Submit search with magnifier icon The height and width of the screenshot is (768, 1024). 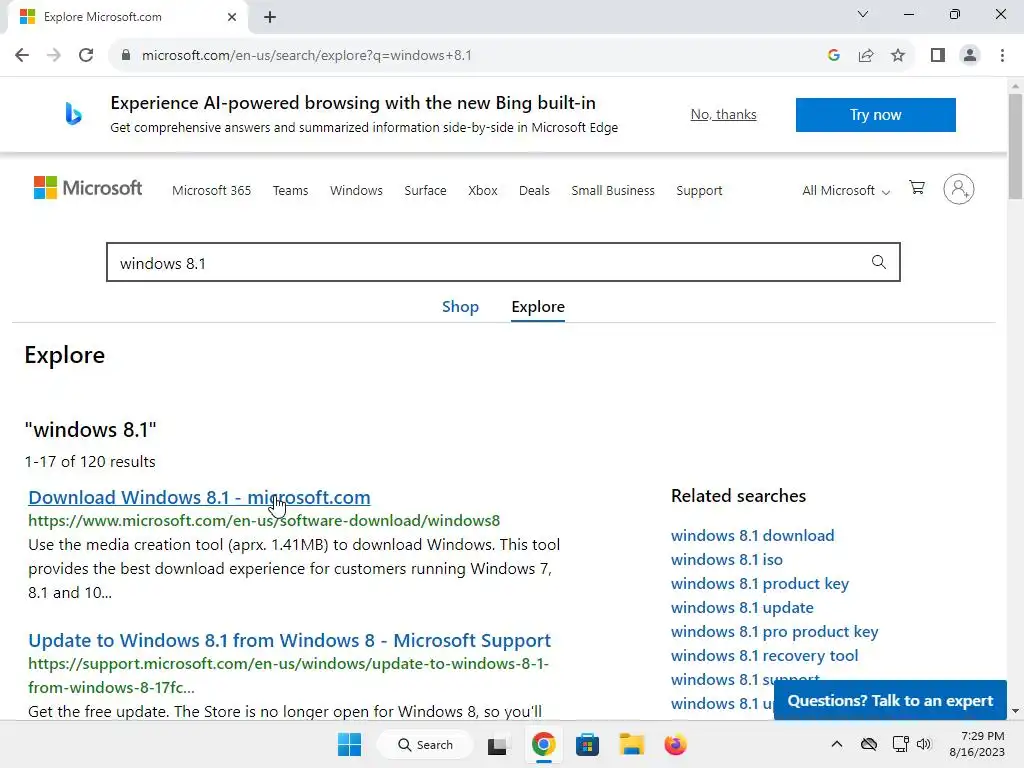879,262
